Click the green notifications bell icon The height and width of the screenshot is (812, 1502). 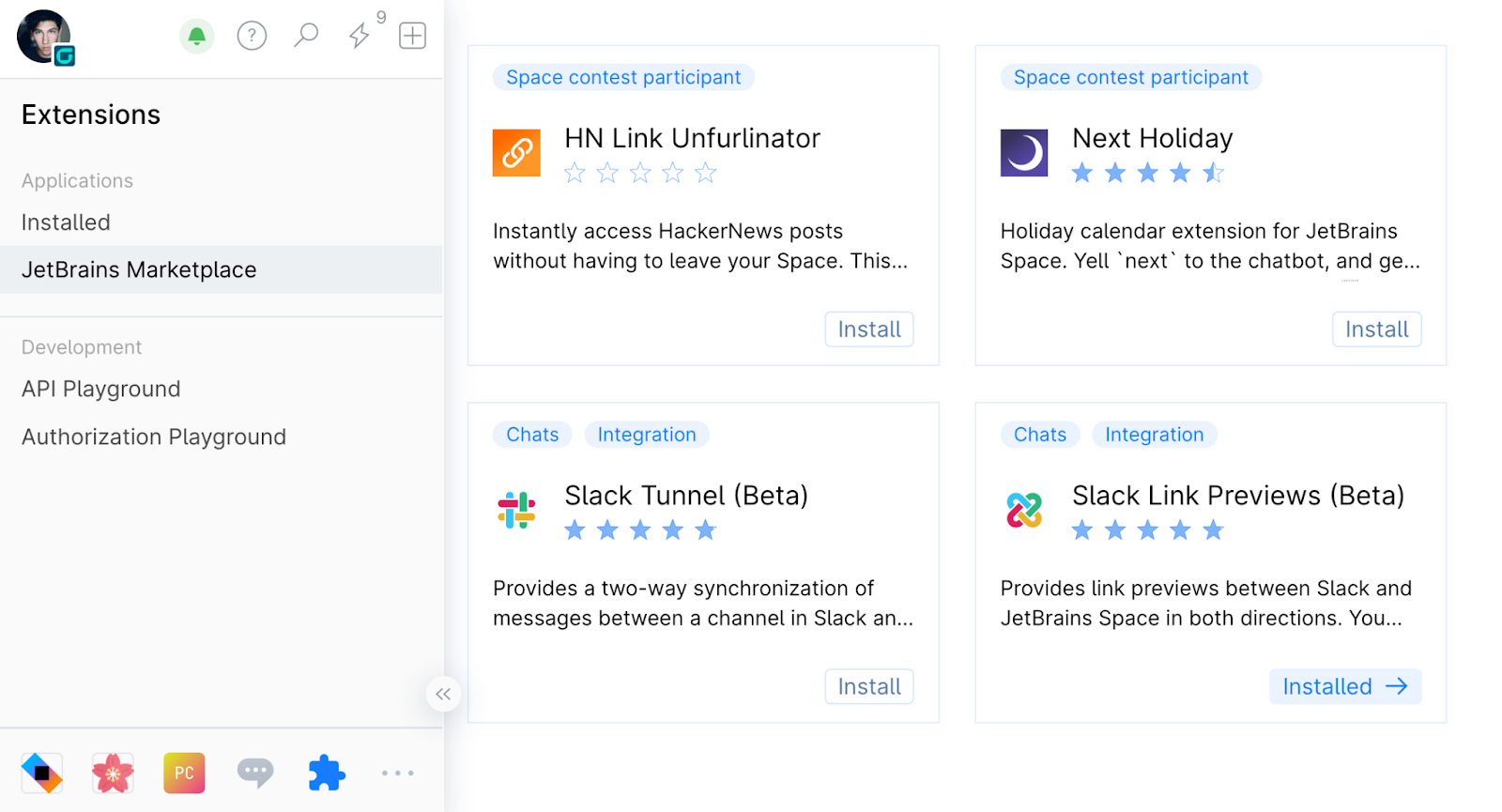[196, 37]
